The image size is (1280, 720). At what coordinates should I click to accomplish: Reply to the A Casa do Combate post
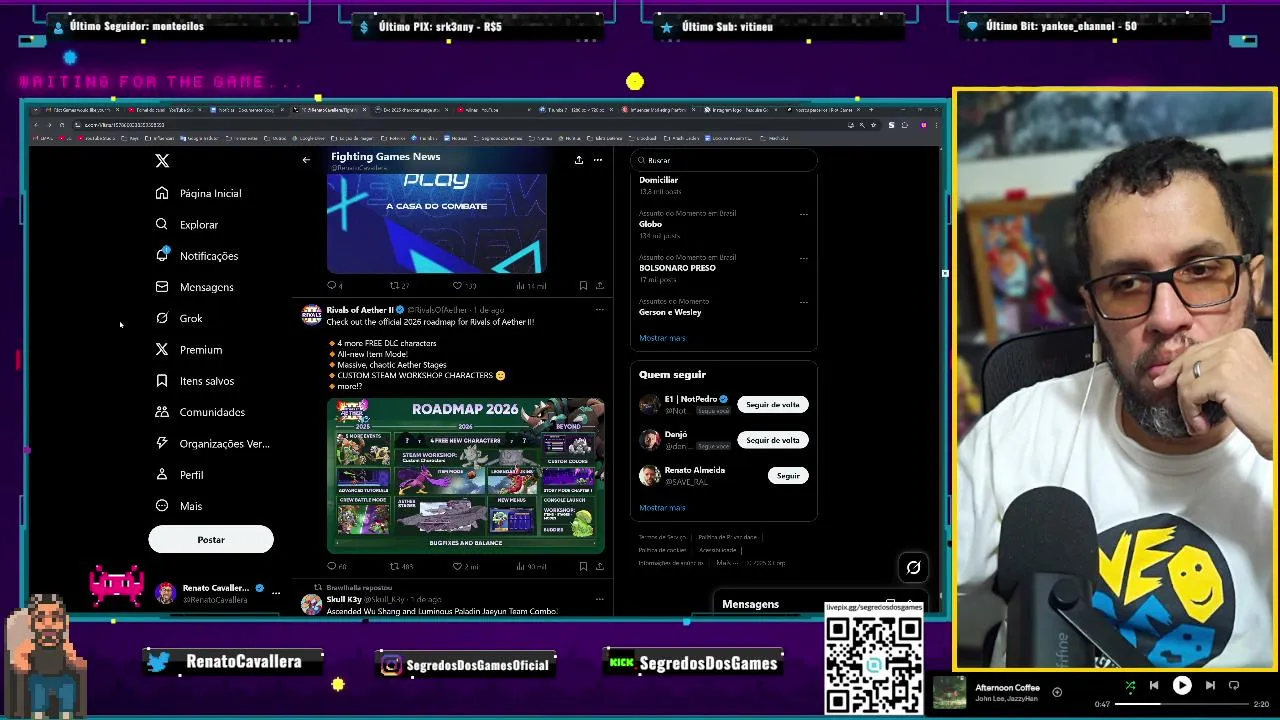[335, 286]
